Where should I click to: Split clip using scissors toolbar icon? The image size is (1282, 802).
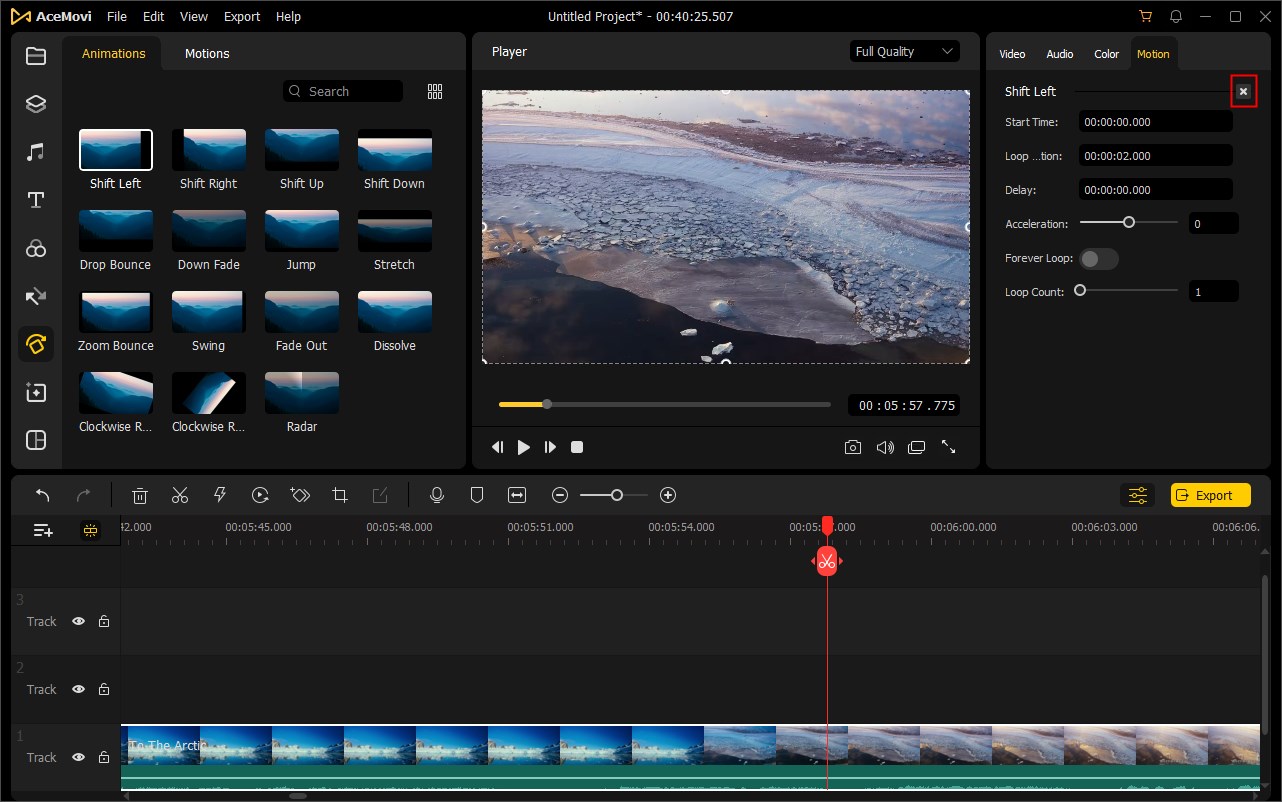[180, 495]
